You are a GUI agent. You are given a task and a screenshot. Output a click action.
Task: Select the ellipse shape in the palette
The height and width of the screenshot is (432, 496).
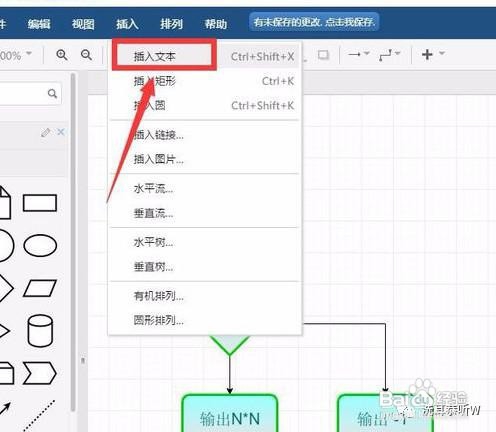pos(40,245)
